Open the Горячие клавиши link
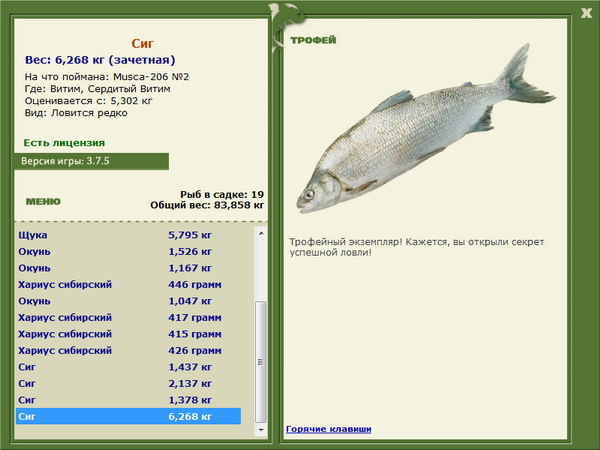Viewport: 600px width, 450px height. (329, 429)
